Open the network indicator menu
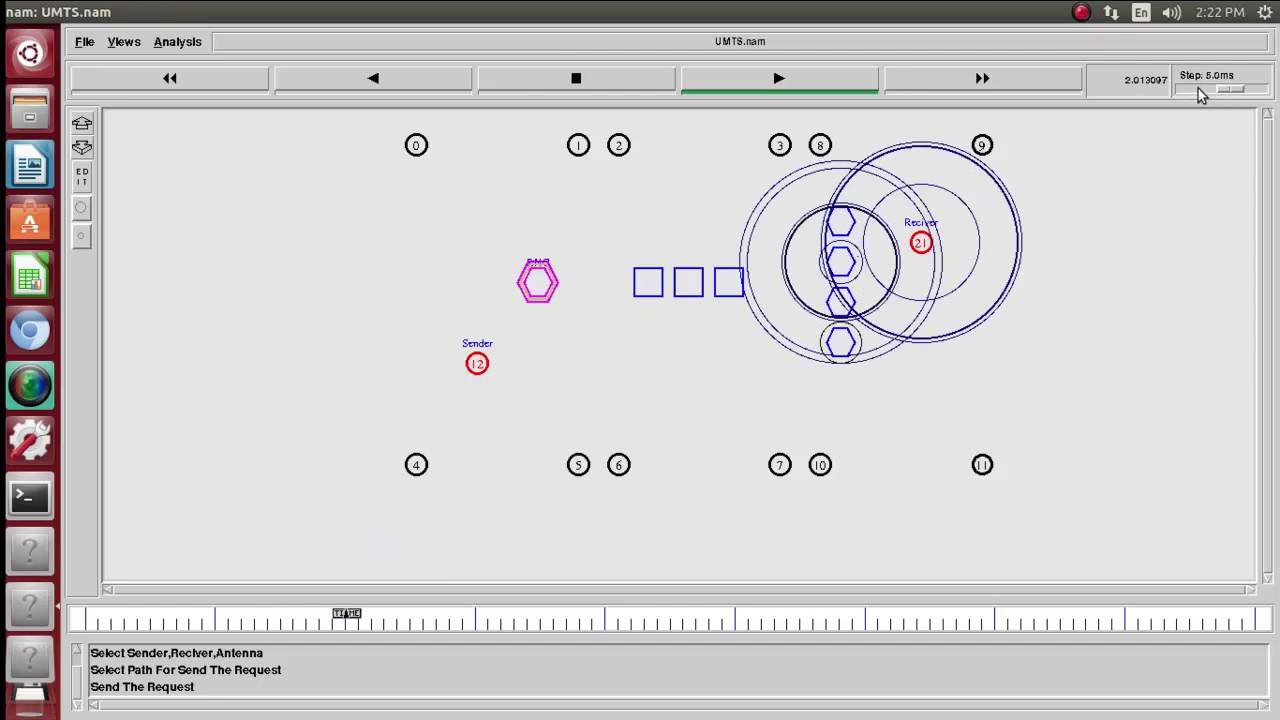This screenshot has height=720, width=1280. click(1111, 12)
